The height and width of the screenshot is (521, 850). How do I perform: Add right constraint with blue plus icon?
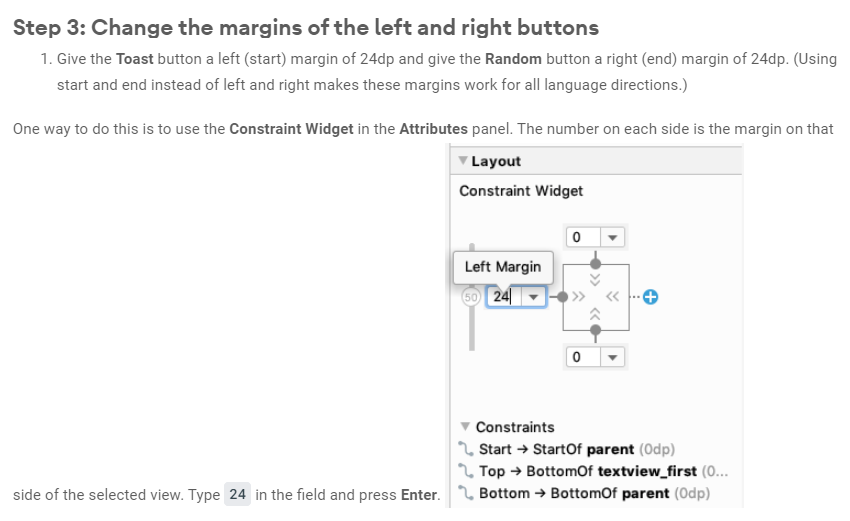pyautogui.click(x=651, y=297)
